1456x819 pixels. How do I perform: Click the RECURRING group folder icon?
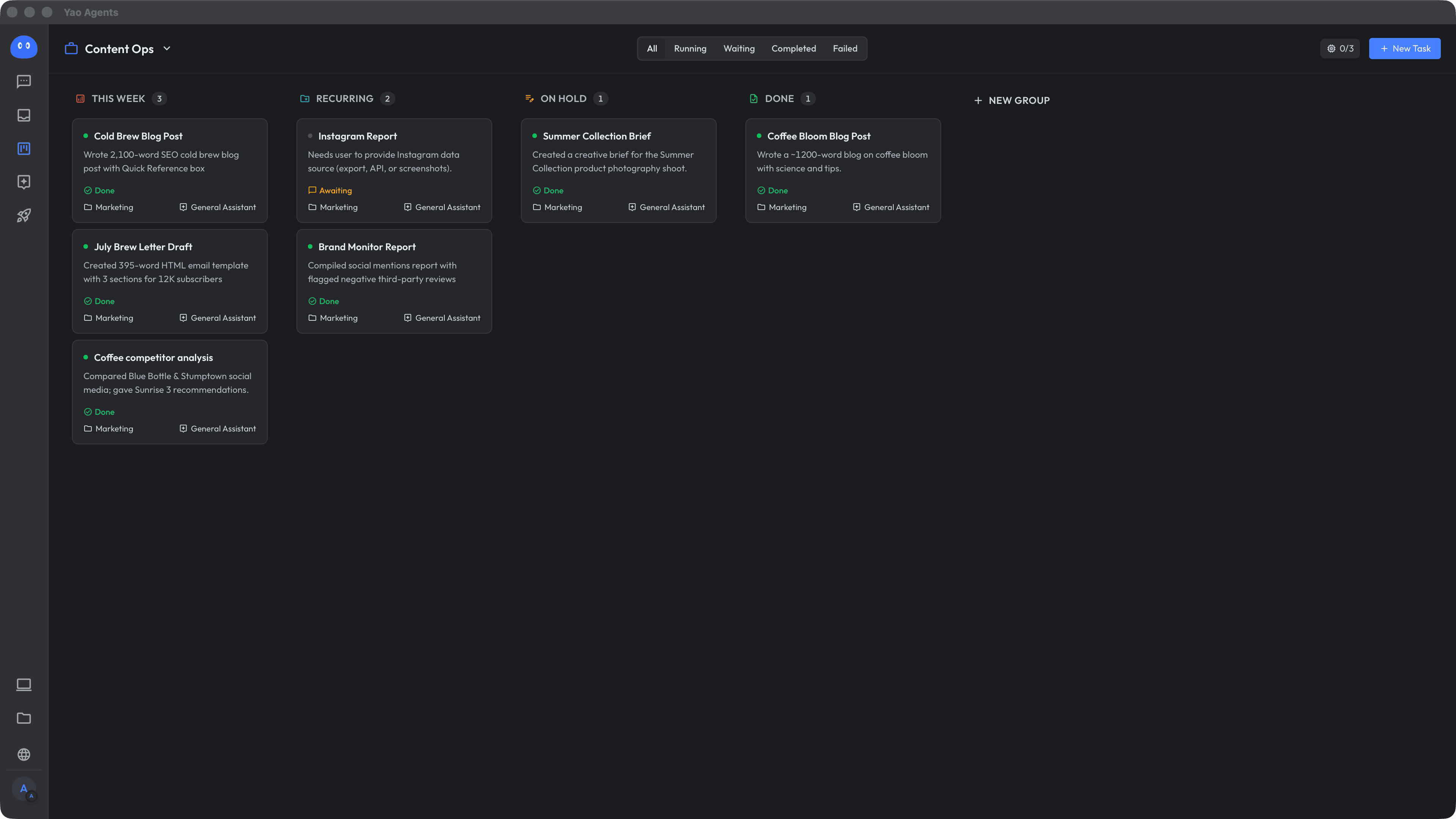(304, 98)
